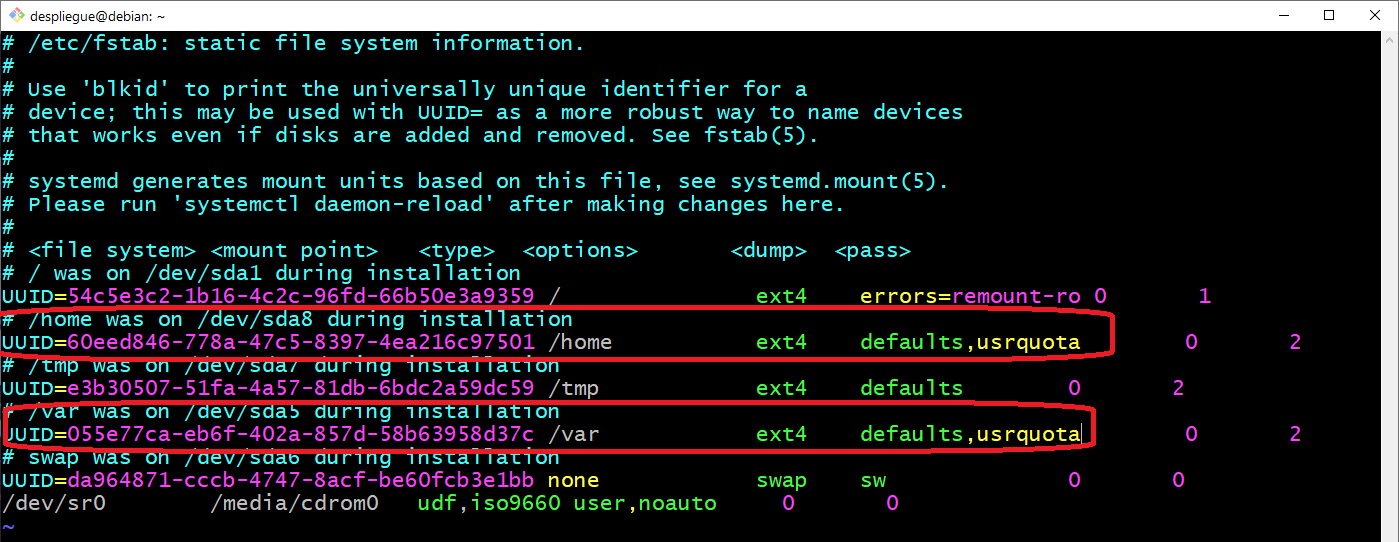
Task: Click the /dev/sr0 device entry
Action: [x=53, y=503]
